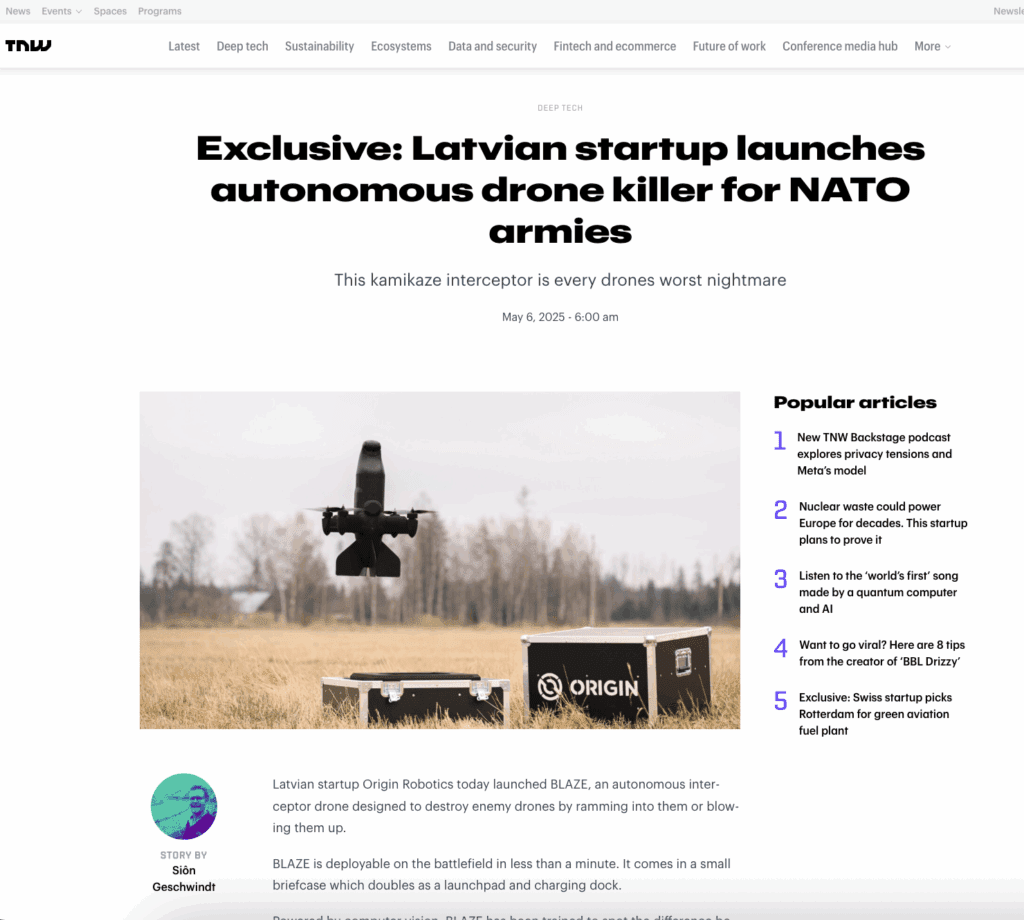Open popular article about TNW Backstage podcast

tap(874, 454)
